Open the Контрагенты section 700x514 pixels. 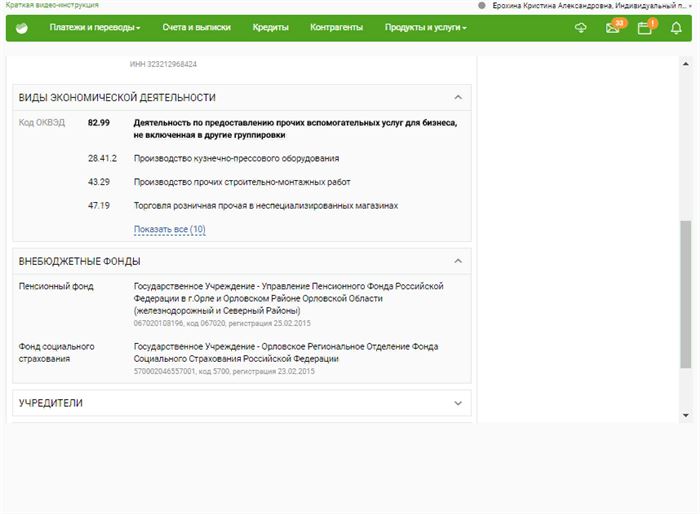(x=337, y=27)
